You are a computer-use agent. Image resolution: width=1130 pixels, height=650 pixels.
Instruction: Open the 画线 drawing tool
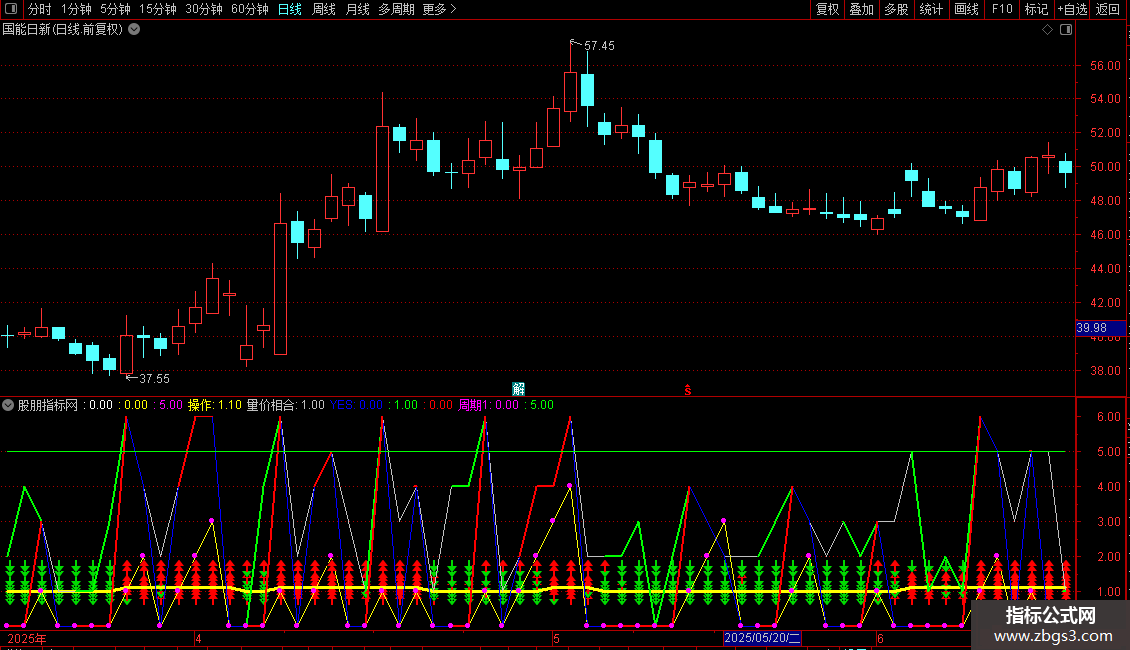point(967,10)
